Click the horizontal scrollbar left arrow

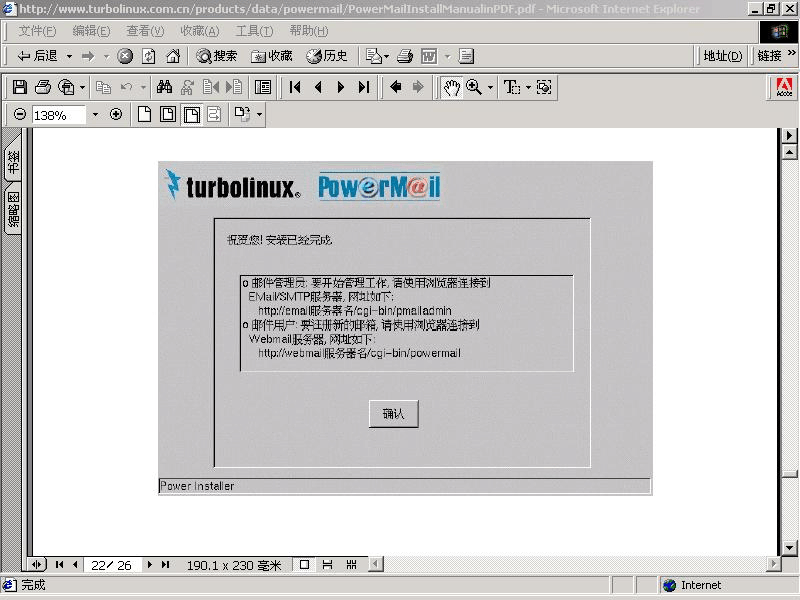[376, 564]
